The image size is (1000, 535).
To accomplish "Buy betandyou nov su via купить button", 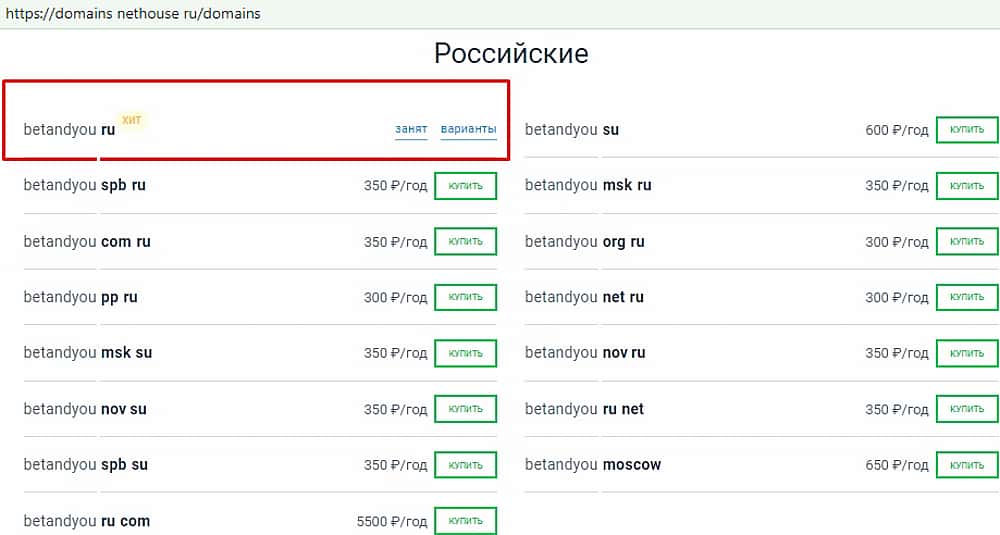I will 466,409.
